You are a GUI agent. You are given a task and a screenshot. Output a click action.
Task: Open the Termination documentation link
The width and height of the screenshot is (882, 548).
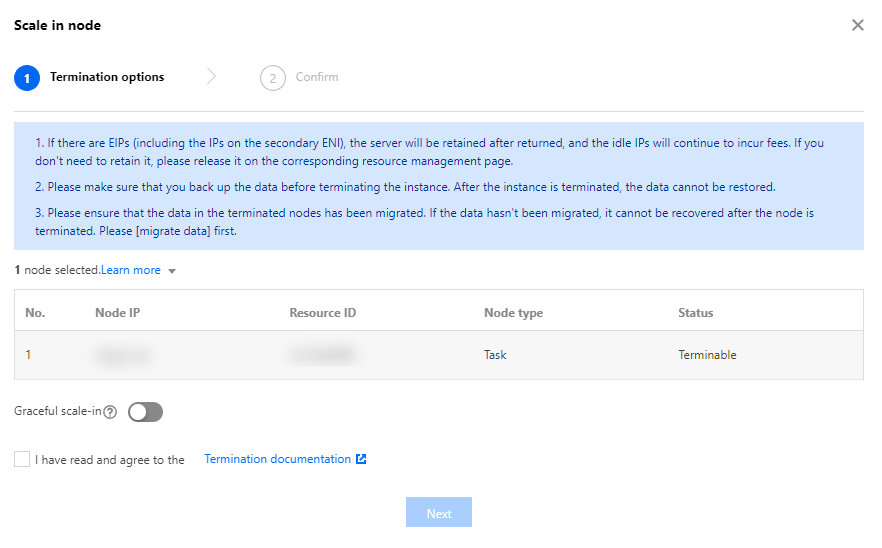point(277,459)
